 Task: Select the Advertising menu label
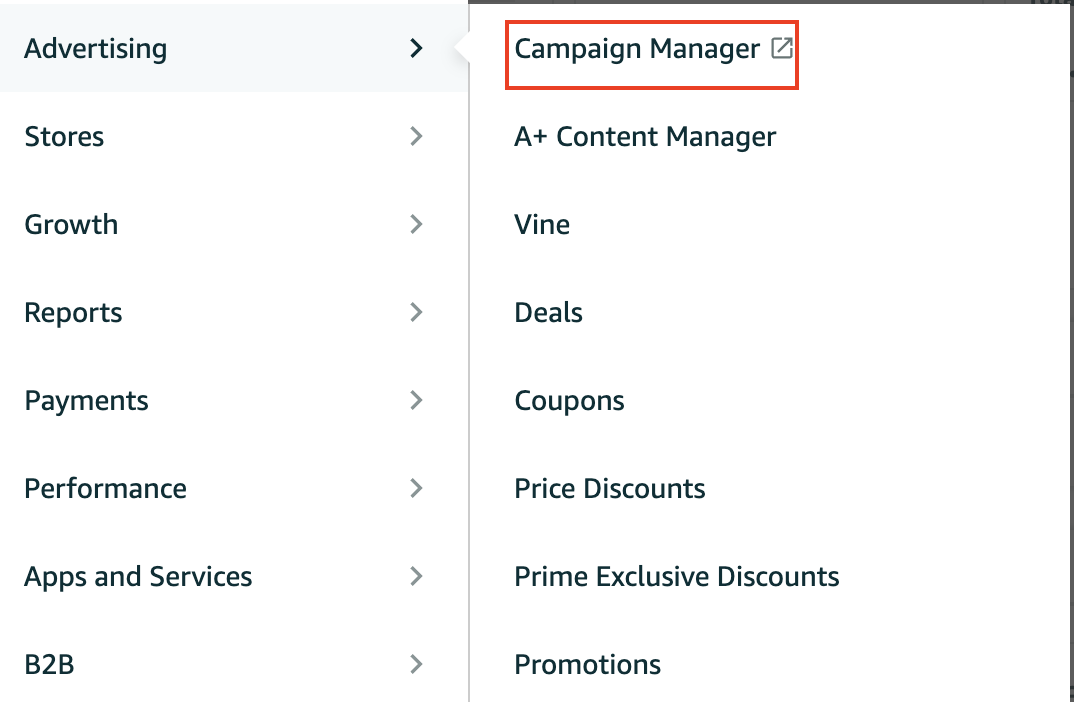point(96,48)
